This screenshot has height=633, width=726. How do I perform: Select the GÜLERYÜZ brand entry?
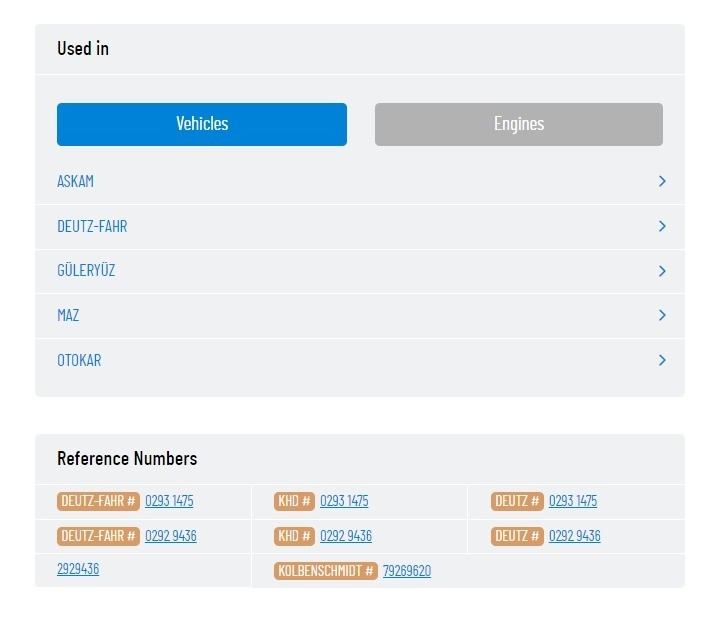coord(86,270)
